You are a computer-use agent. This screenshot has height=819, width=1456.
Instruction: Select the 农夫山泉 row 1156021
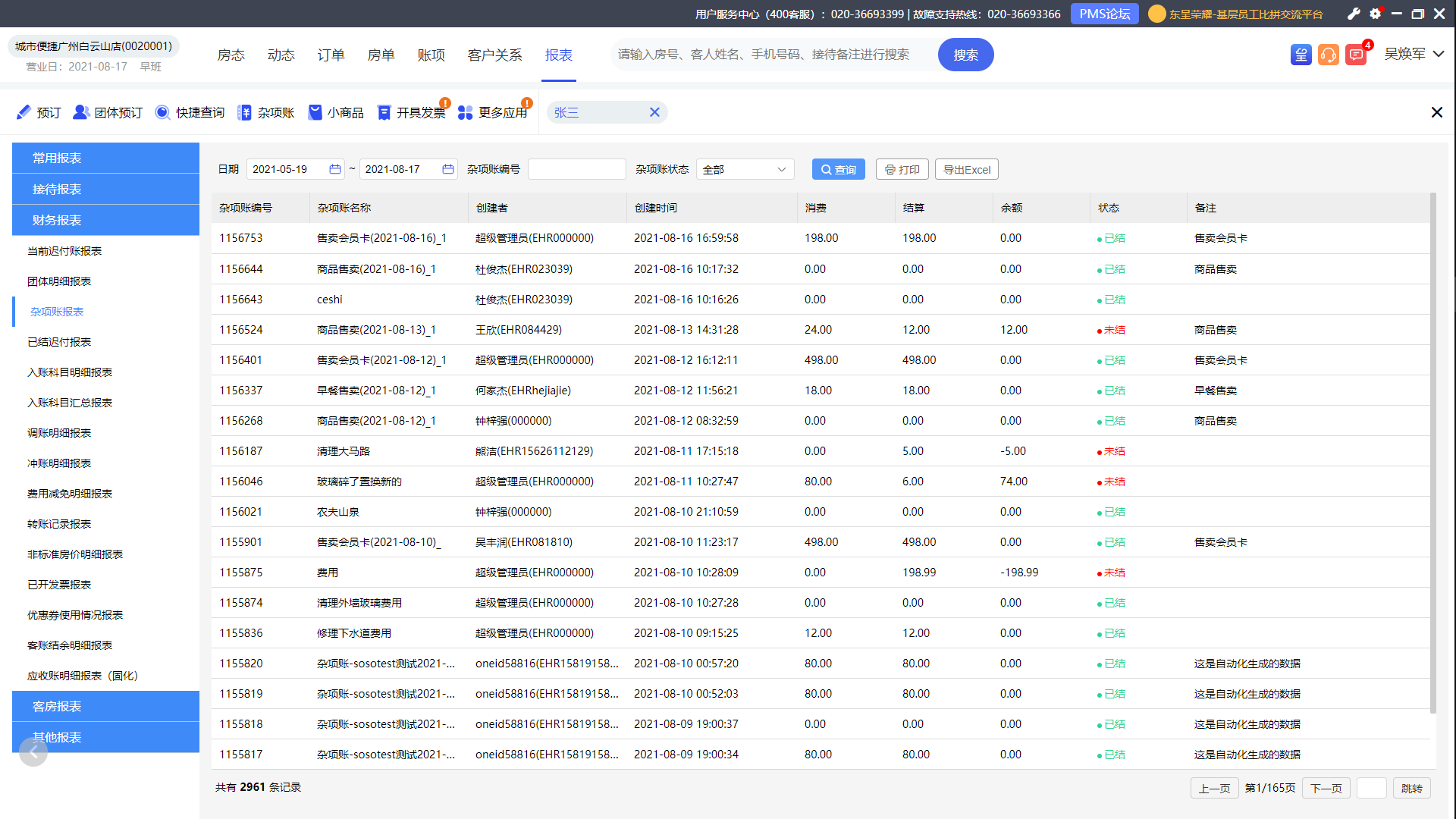click(821, 512)
